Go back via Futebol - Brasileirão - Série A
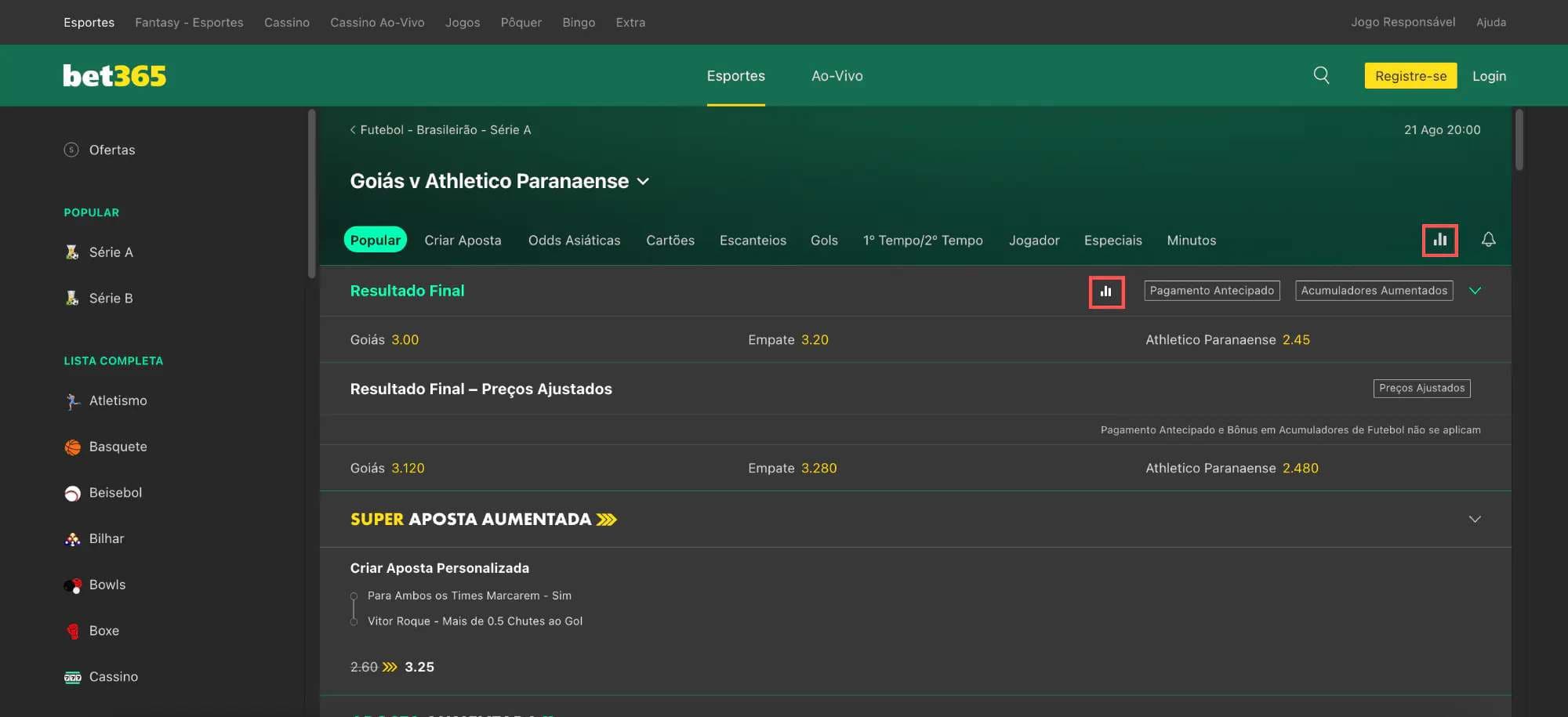 pyautogui.click(x=441, y=130)
